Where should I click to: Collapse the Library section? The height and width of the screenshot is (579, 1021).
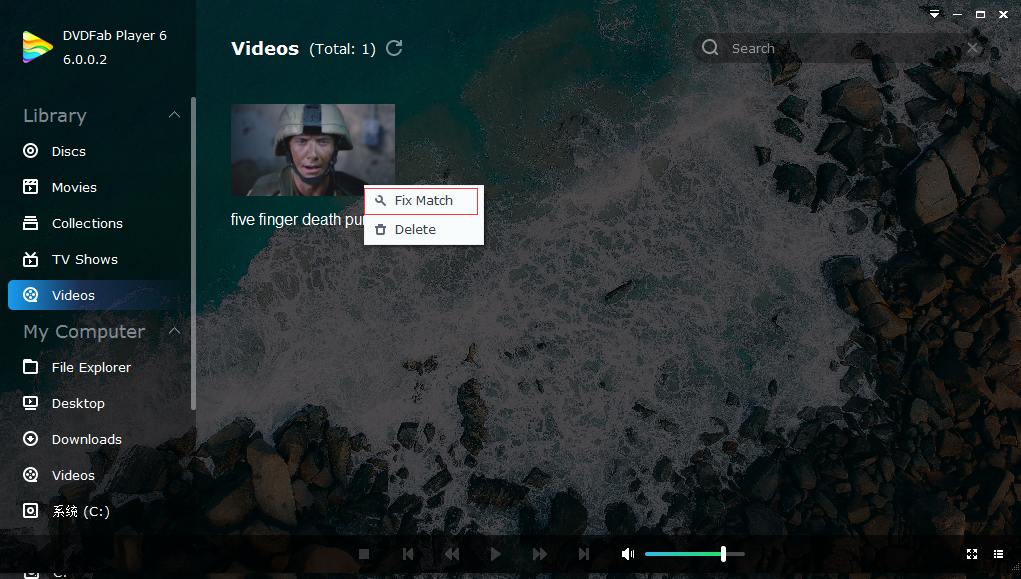(174, 115)
